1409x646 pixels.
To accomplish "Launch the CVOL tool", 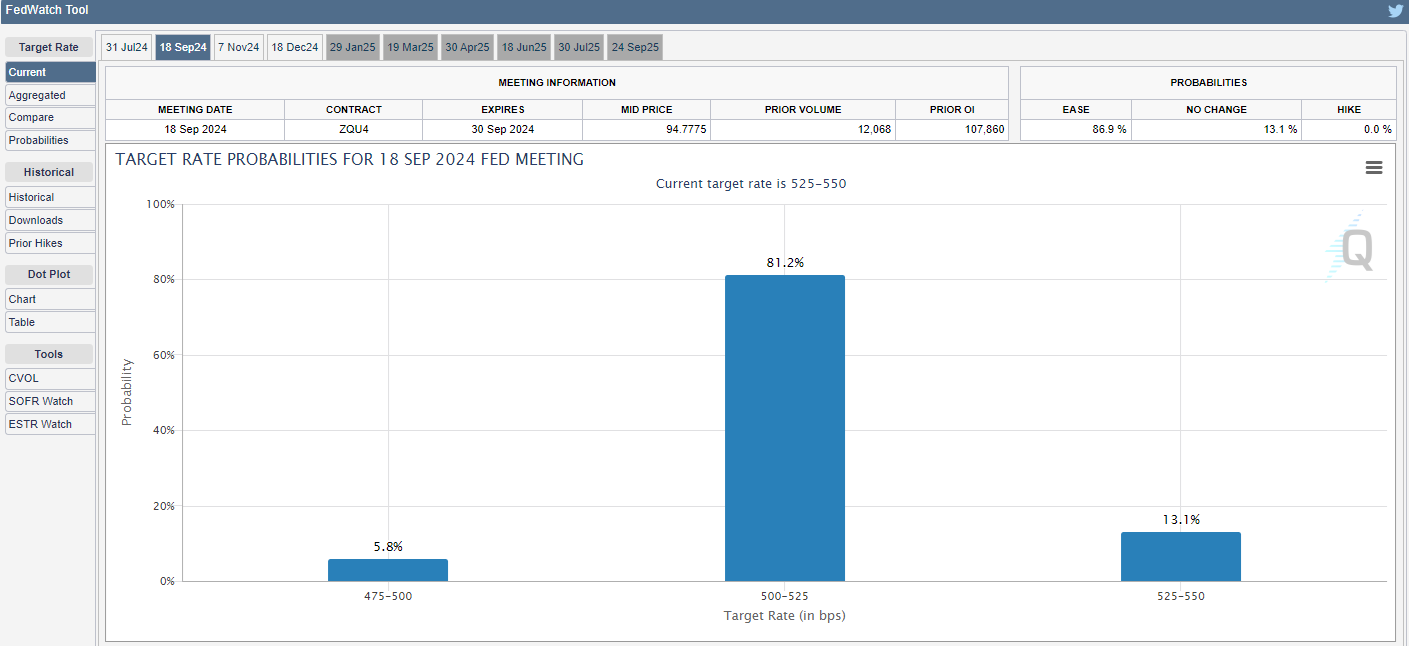I will (50, 378).
